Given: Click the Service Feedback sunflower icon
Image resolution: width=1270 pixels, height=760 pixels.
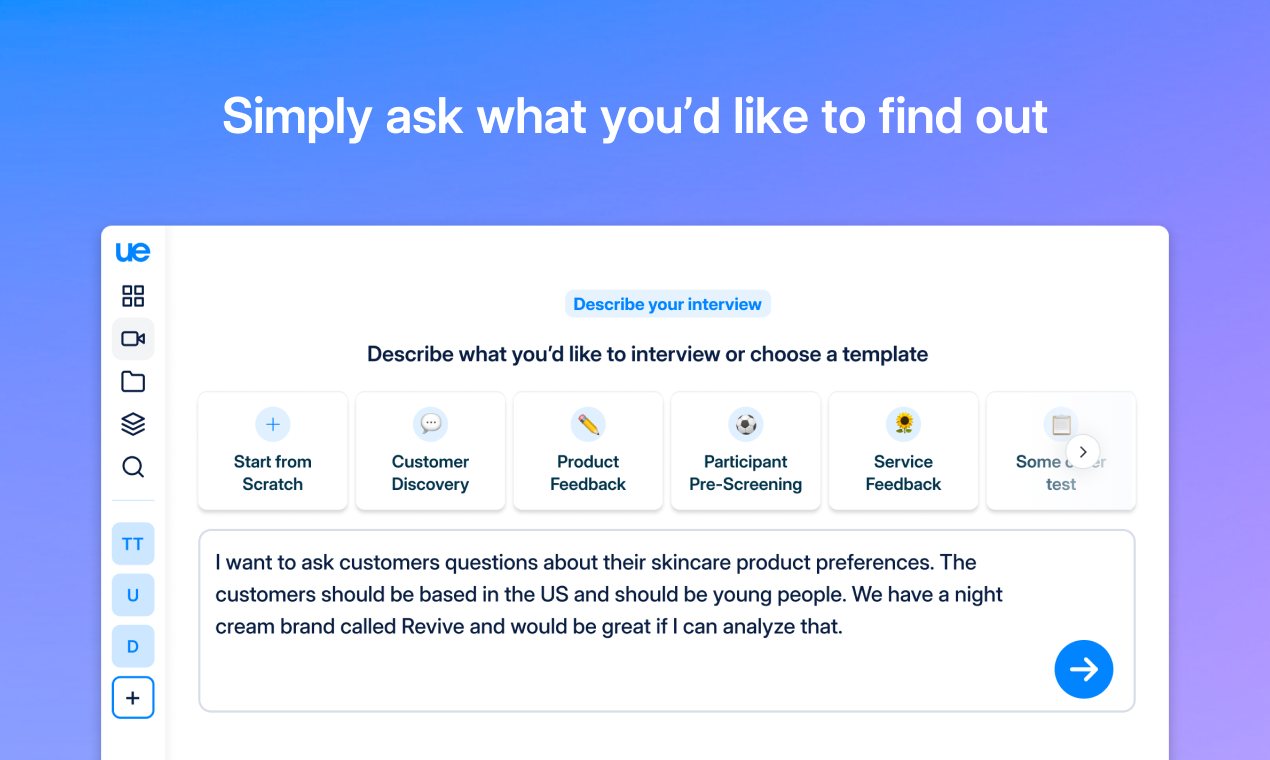Looking at the screenshot, I should [x=903, y=423].
